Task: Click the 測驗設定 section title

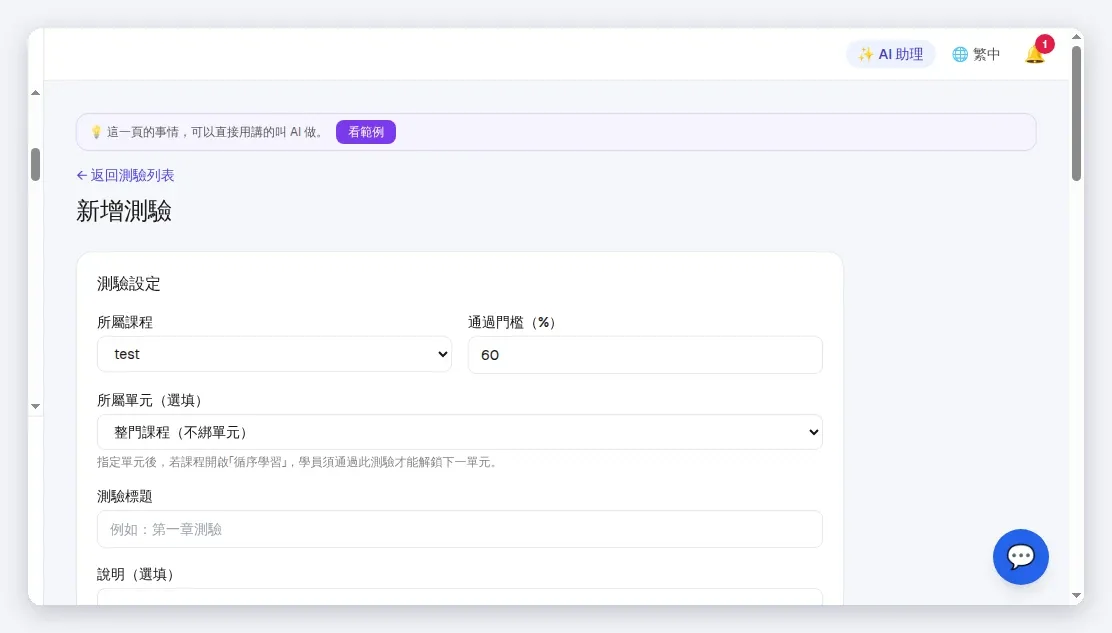Action: pyautogui.click(x=129, y=284)
